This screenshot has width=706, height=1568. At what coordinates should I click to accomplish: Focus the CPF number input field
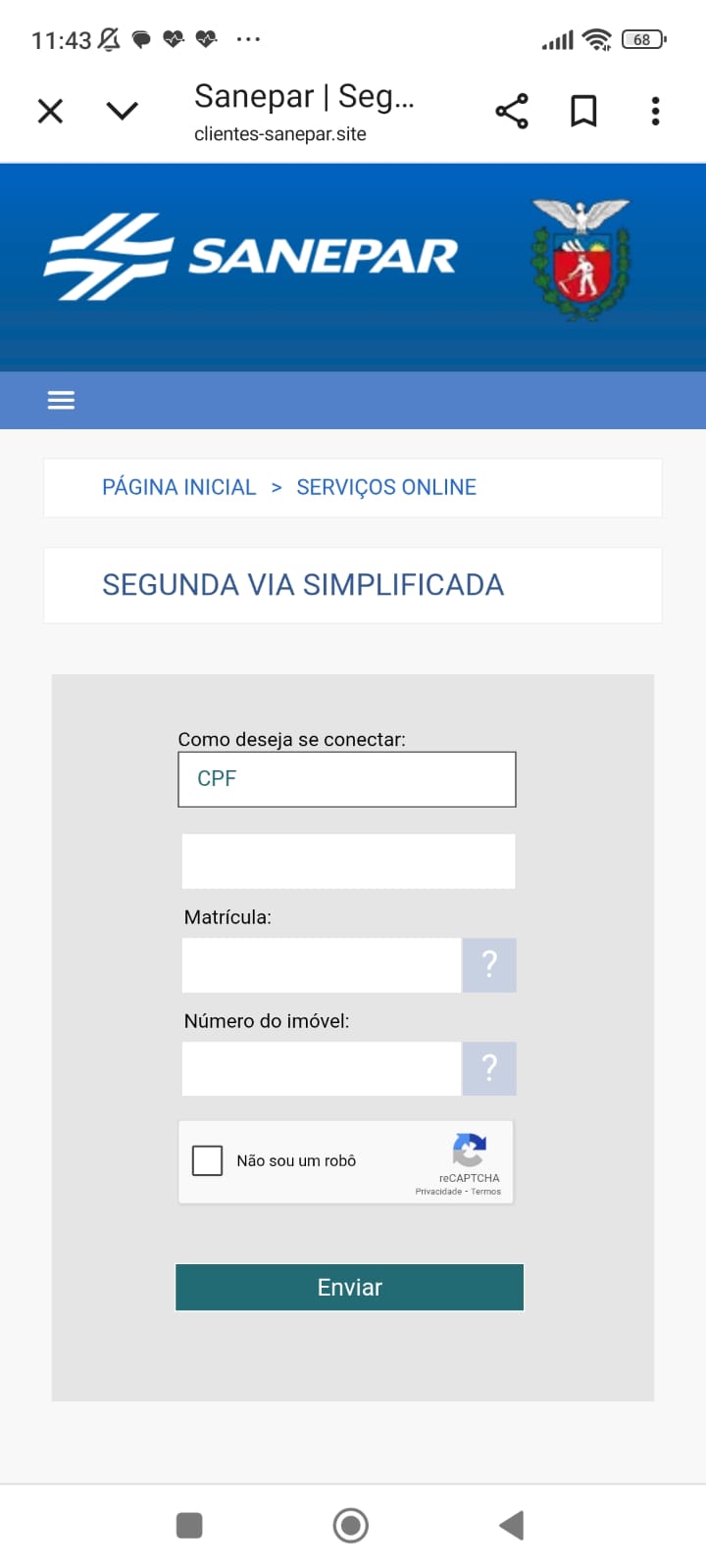(348, 861)
